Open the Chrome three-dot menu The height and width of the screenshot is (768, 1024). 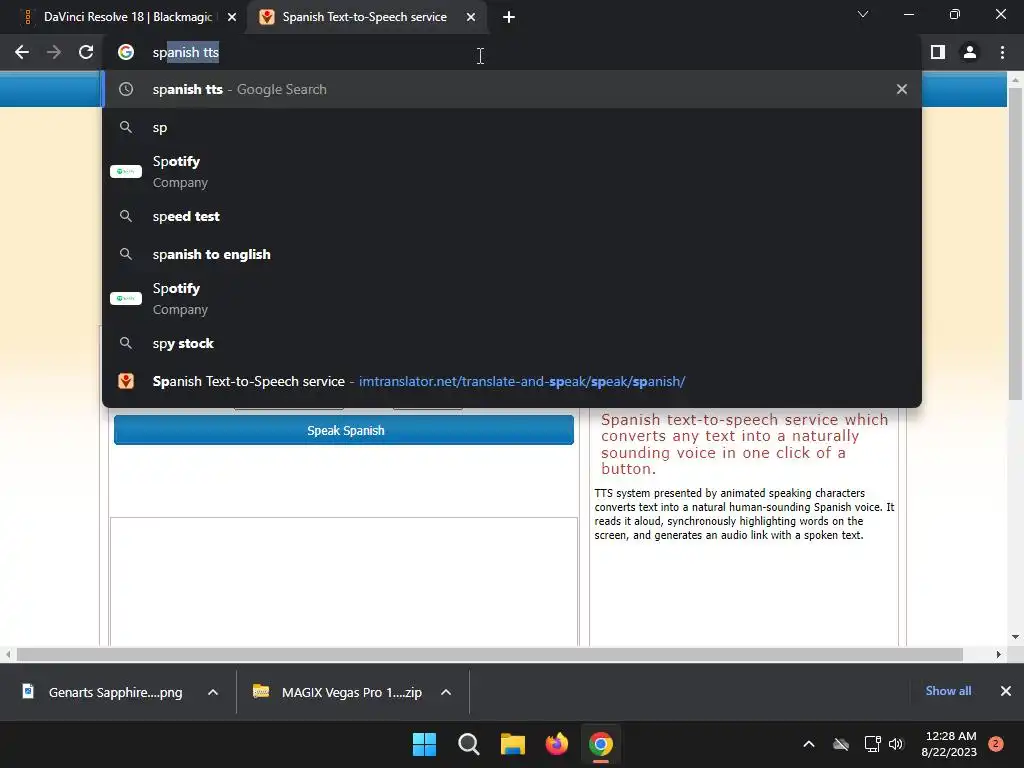click(x=1002, y=52)
